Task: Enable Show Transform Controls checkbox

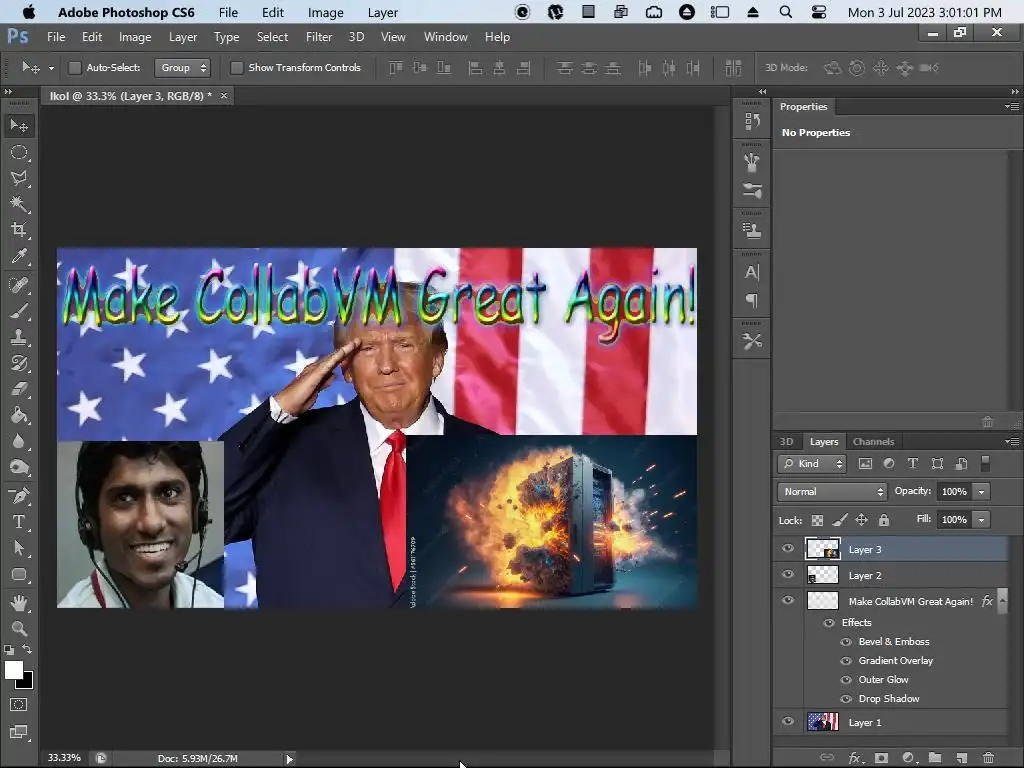Action: (237, 67)
